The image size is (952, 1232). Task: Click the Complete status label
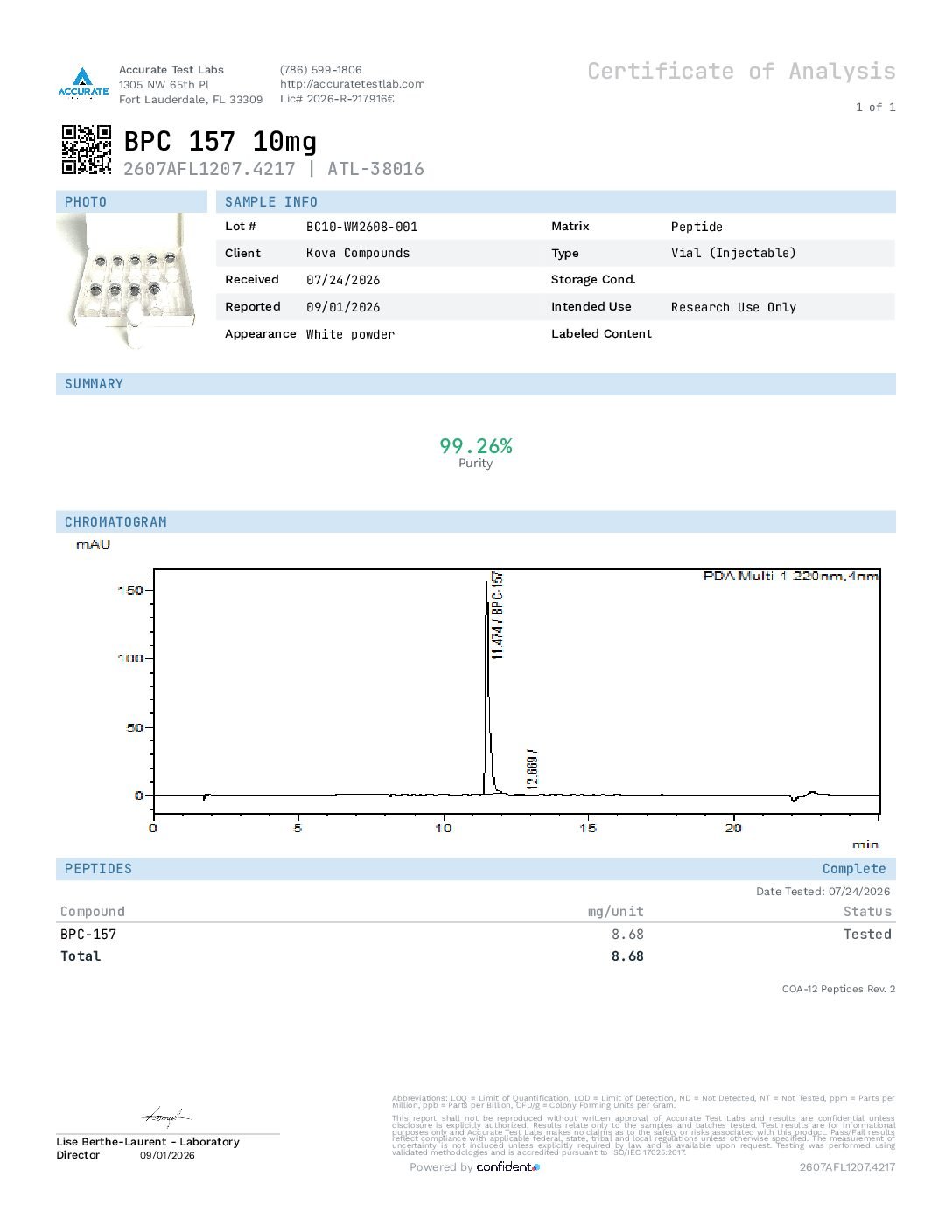point(854,869)
